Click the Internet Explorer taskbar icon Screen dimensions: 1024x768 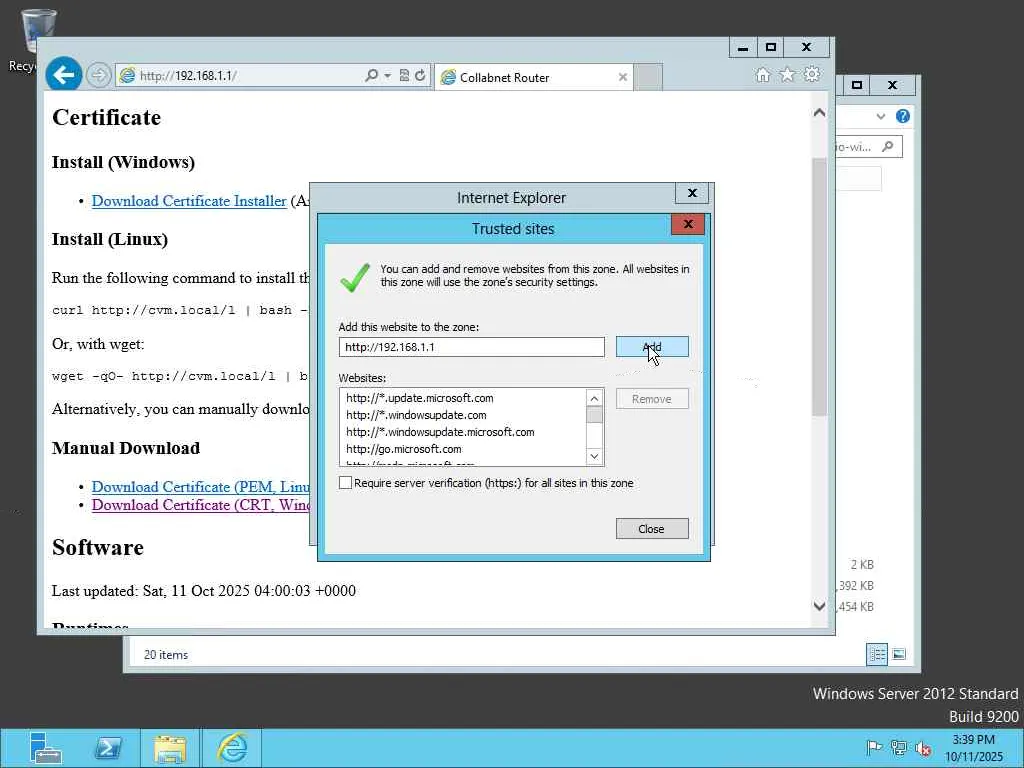232,748
